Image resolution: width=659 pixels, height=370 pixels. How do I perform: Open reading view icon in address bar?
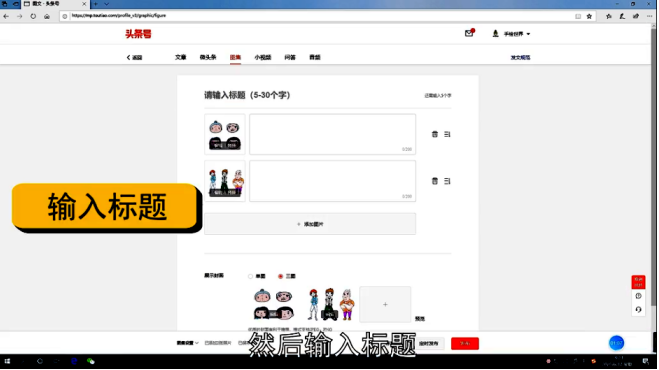(578, 16)
